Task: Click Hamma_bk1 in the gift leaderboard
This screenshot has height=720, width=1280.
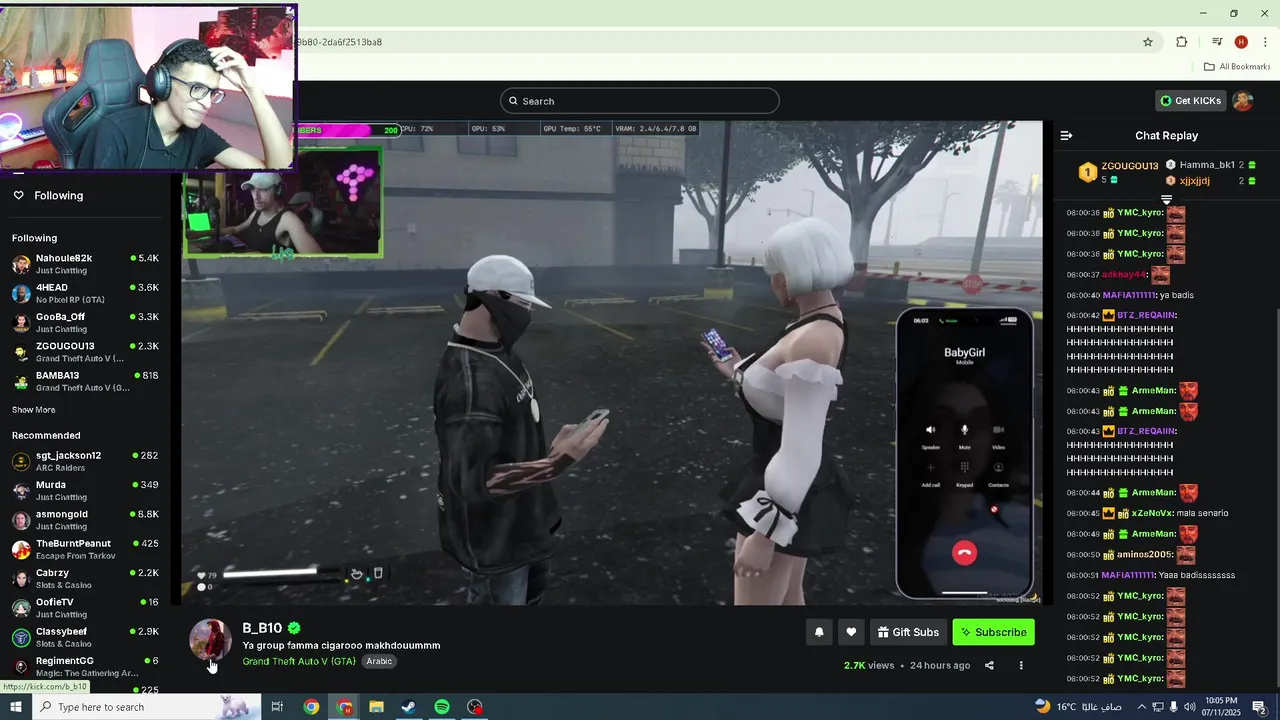Action: 1207,165
